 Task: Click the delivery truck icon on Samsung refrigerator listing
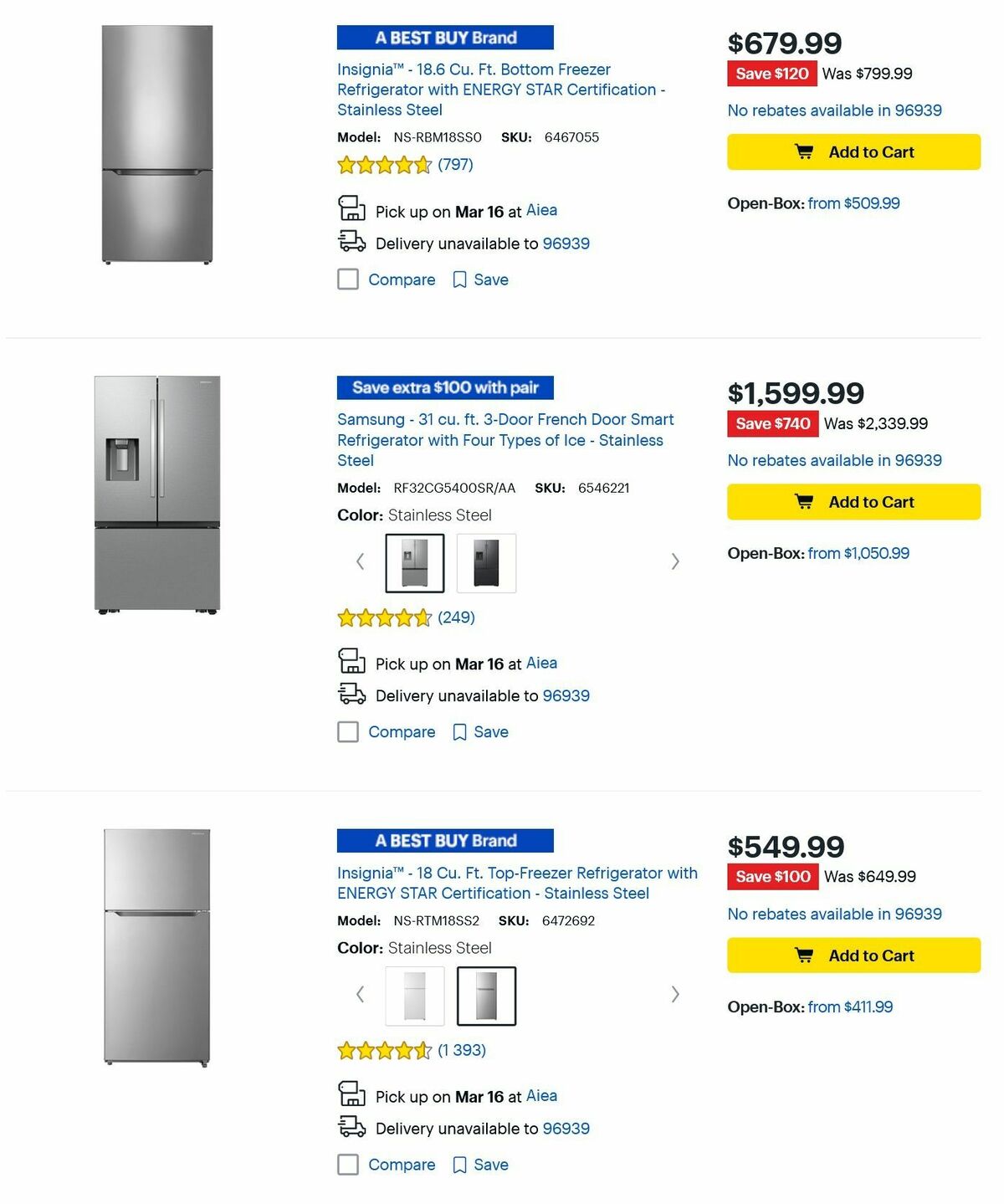click(x=351, y=694)
